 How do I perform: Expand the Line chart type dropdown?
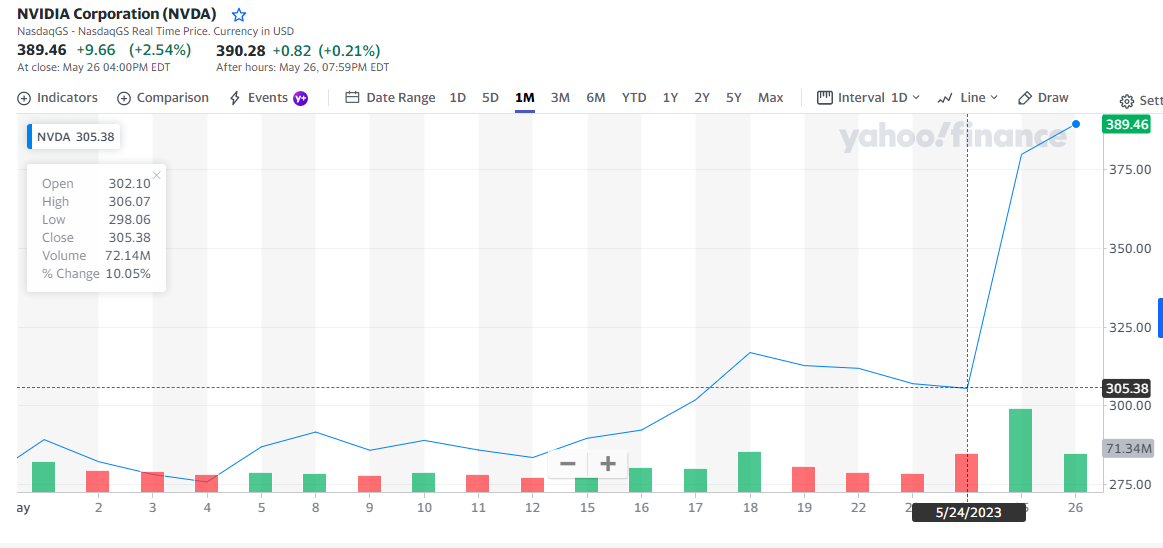click(x=968, y=98)
